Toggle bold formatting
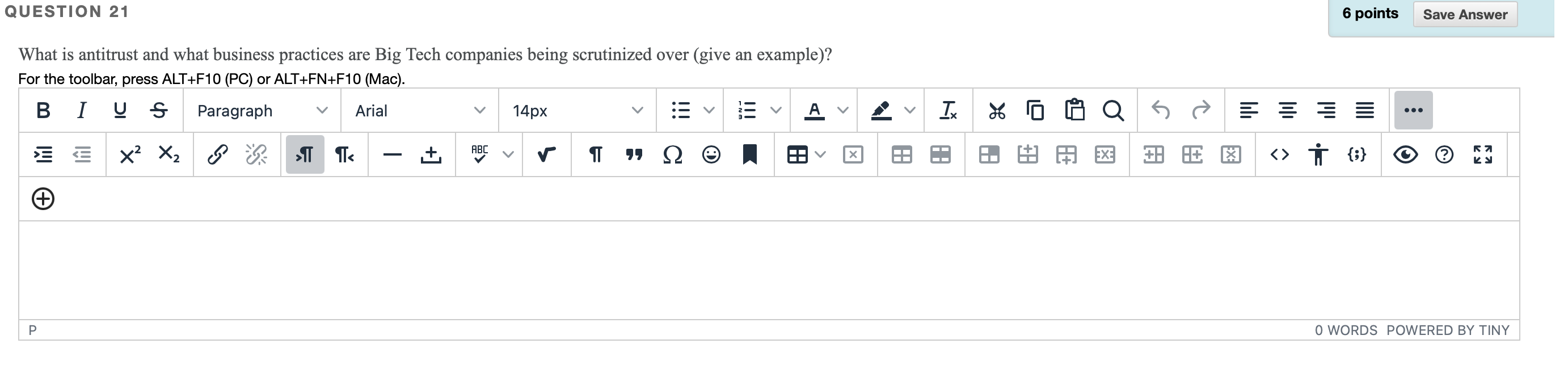 point(43,110)
